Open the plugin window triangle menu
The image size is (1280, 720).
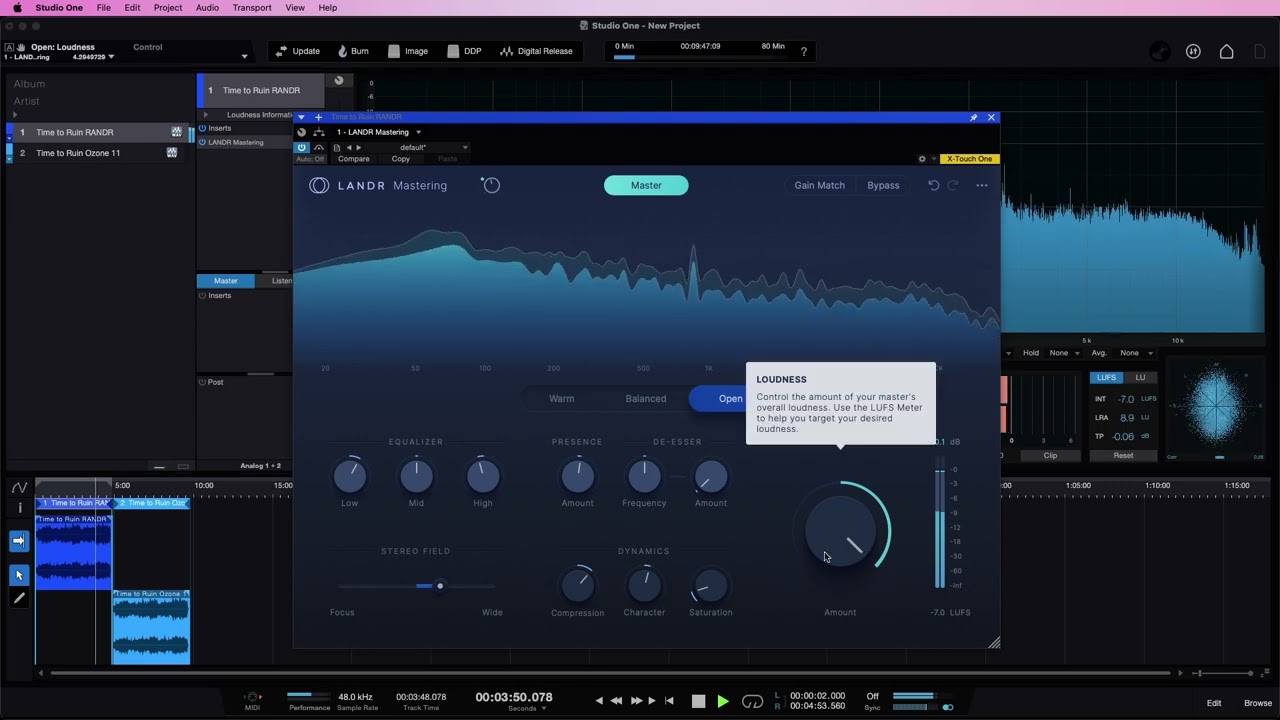(x=301, y=118)
